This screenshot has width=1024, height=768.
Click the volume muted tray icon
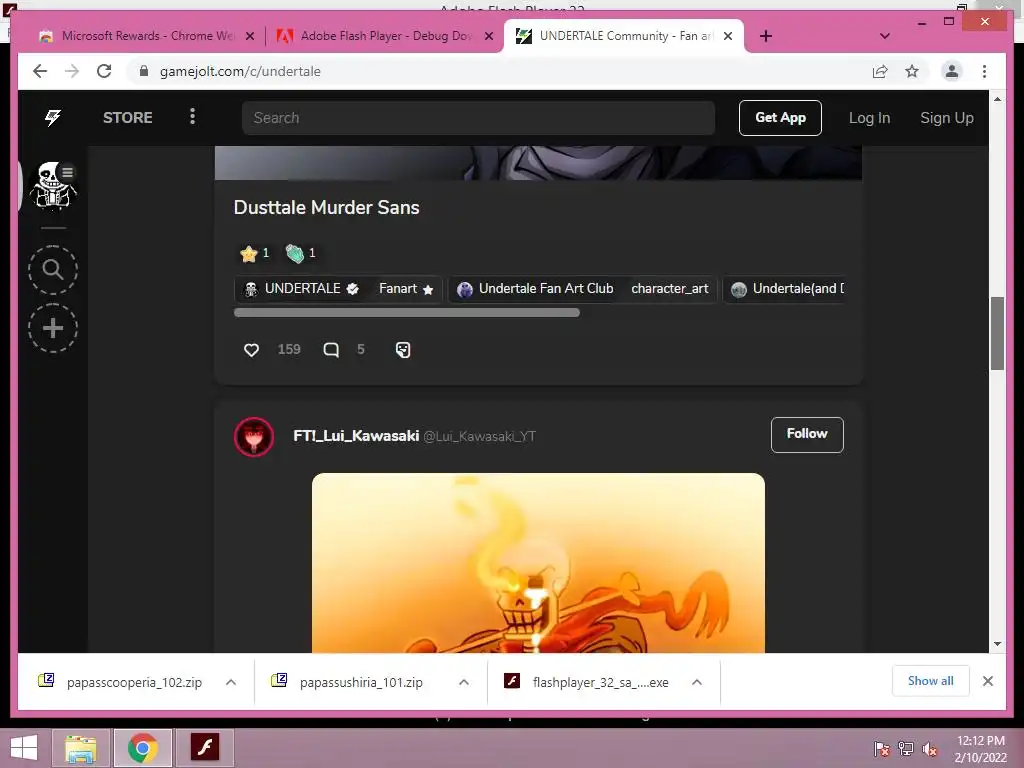pos(930,749)
